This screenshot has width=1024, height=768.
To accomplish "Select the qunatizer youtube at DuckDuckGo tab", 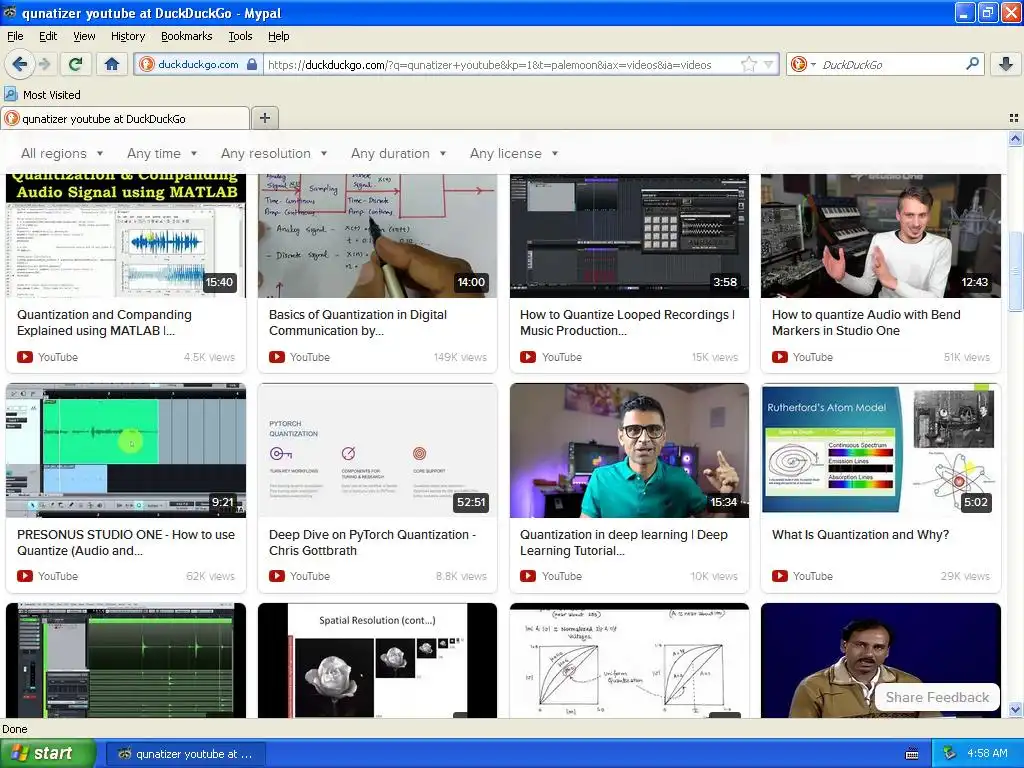I will [x=125, y=119].
